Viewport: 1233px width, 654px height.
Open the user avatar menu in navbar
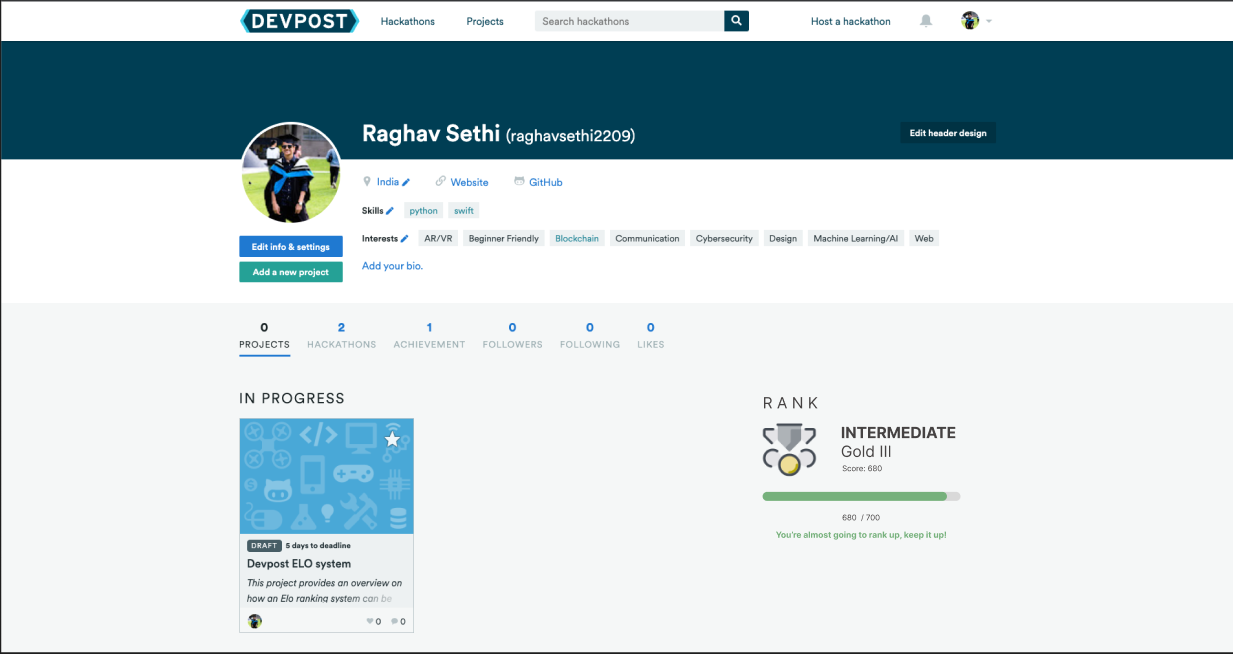[976, 21]
